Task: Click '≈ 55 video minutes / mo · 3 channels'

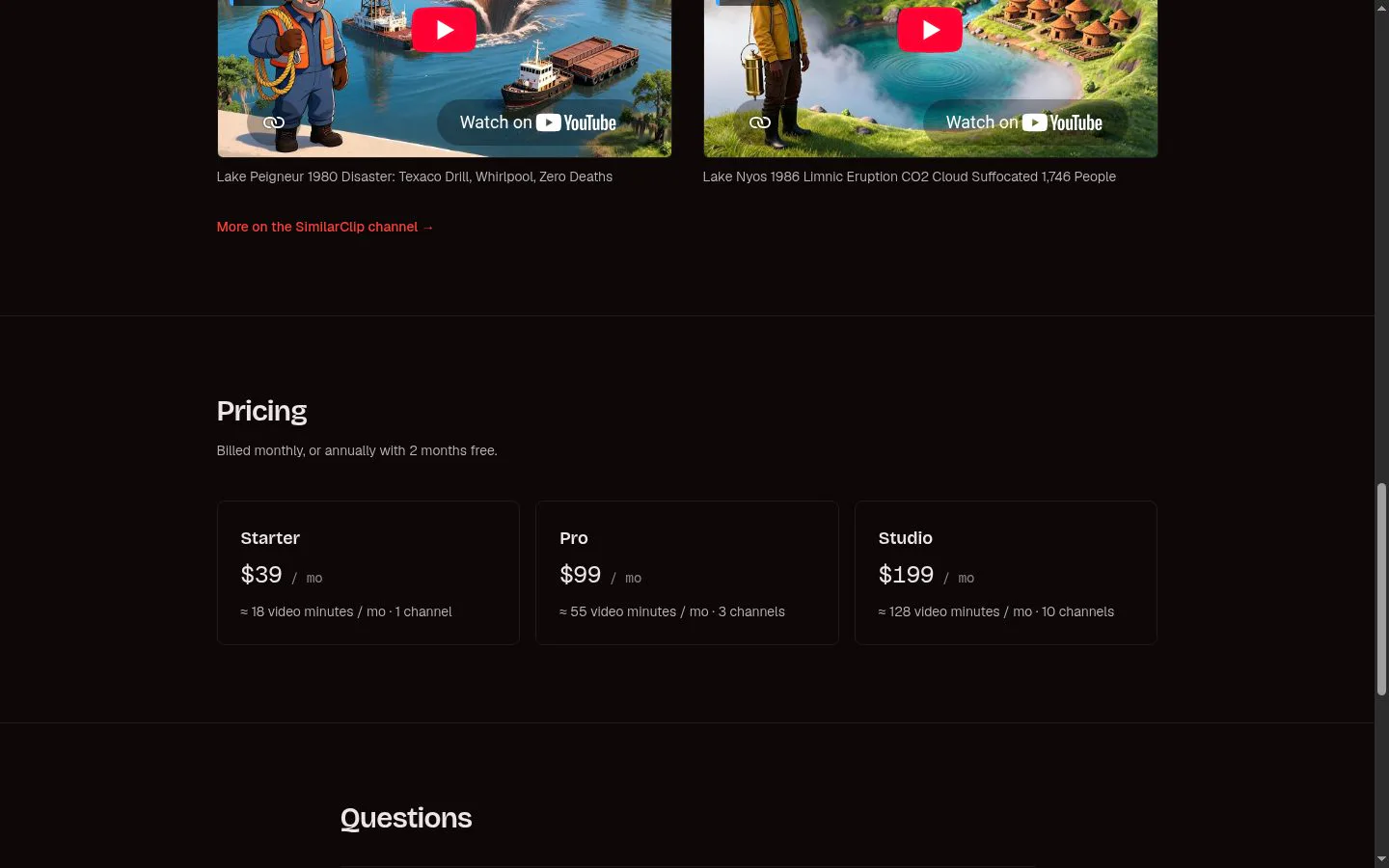Action: coord(672,611)
